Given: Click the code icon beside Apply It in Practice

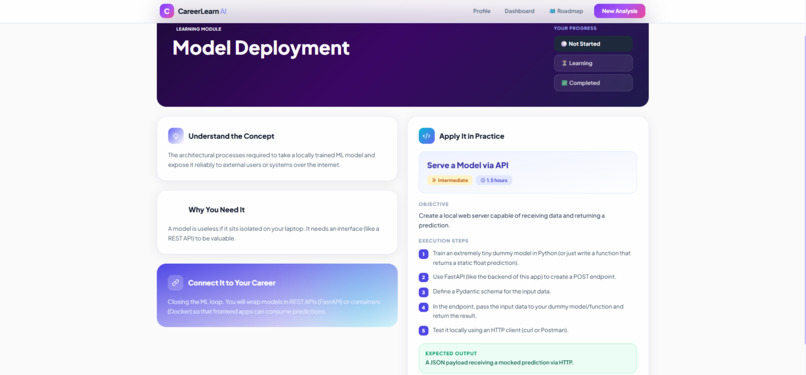Looking at the screenshot, I should click(427, 136).
